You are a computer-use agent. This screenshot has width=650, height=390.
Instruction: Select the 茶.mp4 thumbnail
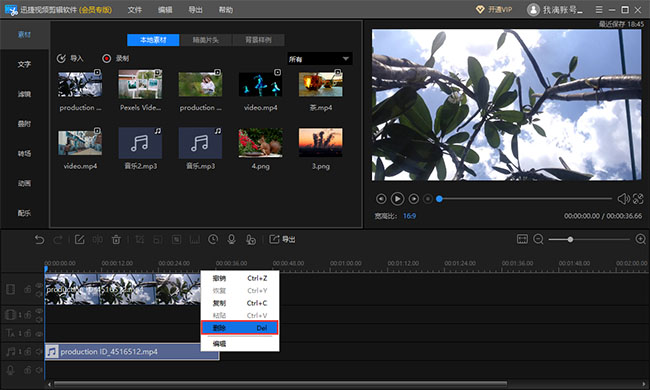point(321,84)
